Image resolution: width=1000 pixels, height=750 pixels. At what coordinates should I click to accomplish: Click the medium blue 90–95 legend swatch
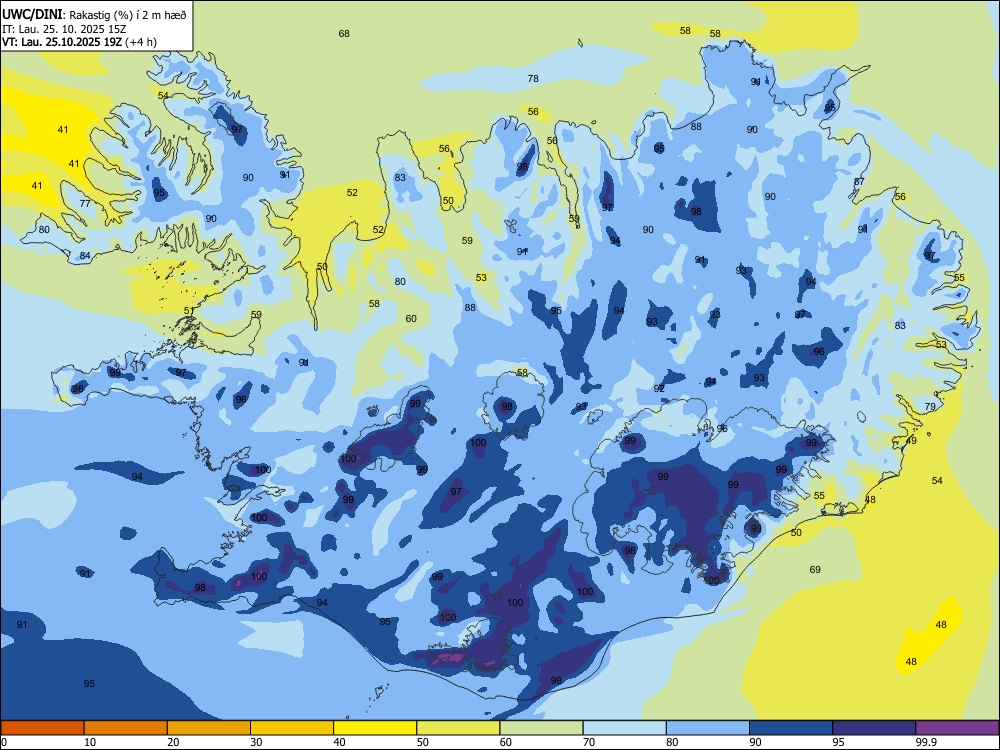click(791, 728)
